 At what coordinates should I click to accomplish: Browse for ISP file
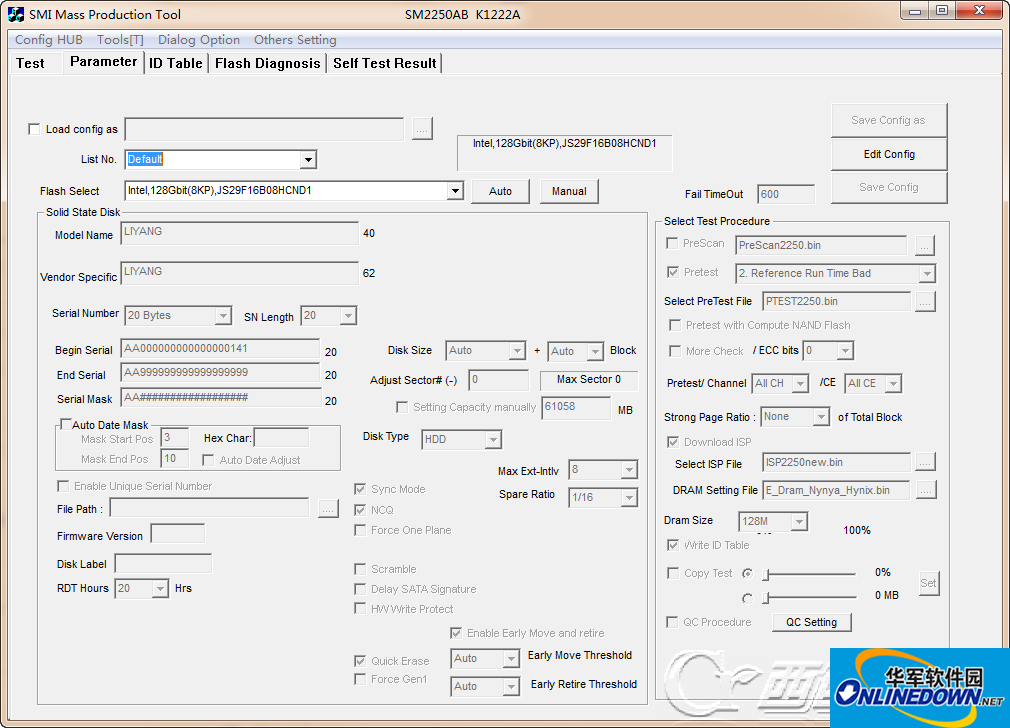tap(925, 463)
